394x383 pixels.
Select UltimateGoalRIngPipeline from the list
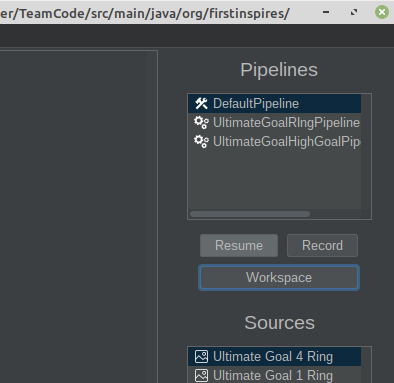(x=274, y=122)
